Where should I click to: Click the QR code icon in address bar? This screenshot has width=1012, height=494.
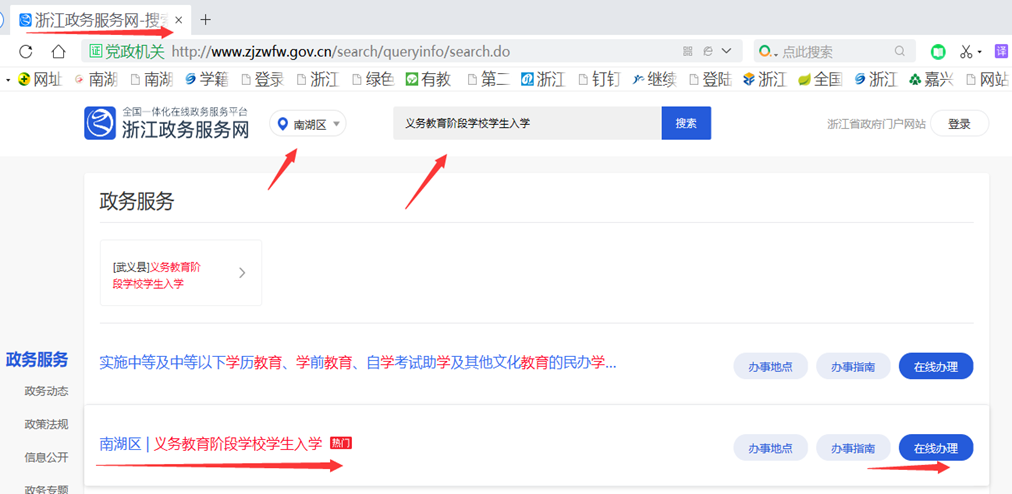tap(687, 51)
